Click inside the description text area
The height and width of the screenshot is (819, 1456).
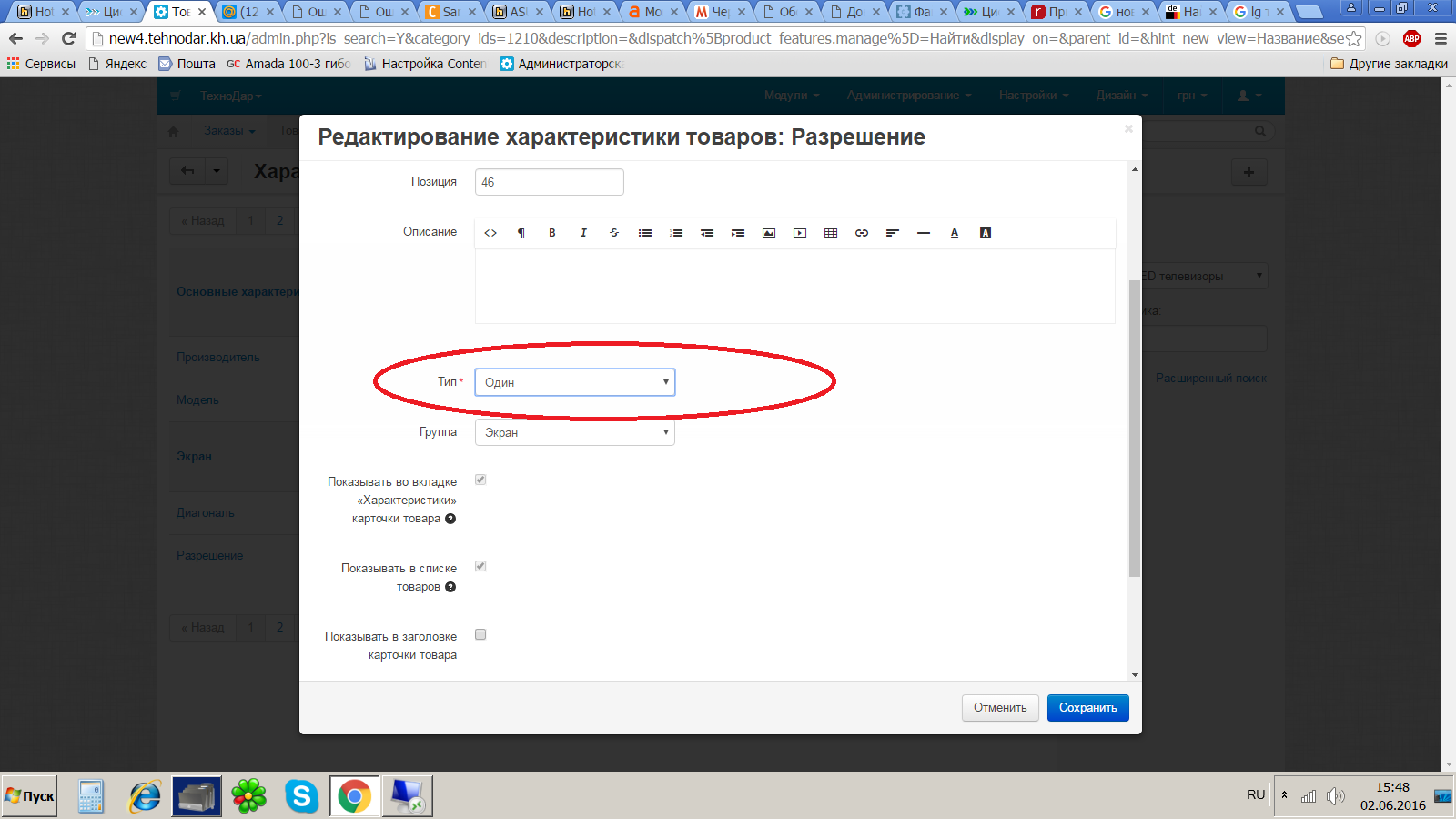(795, 286)
